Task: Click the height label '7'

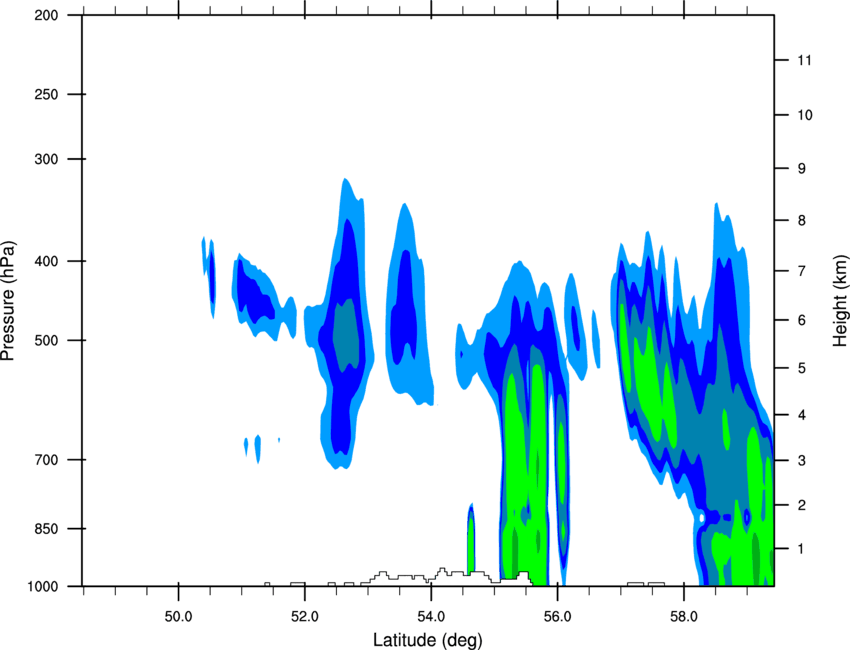Action: [802, 271]
